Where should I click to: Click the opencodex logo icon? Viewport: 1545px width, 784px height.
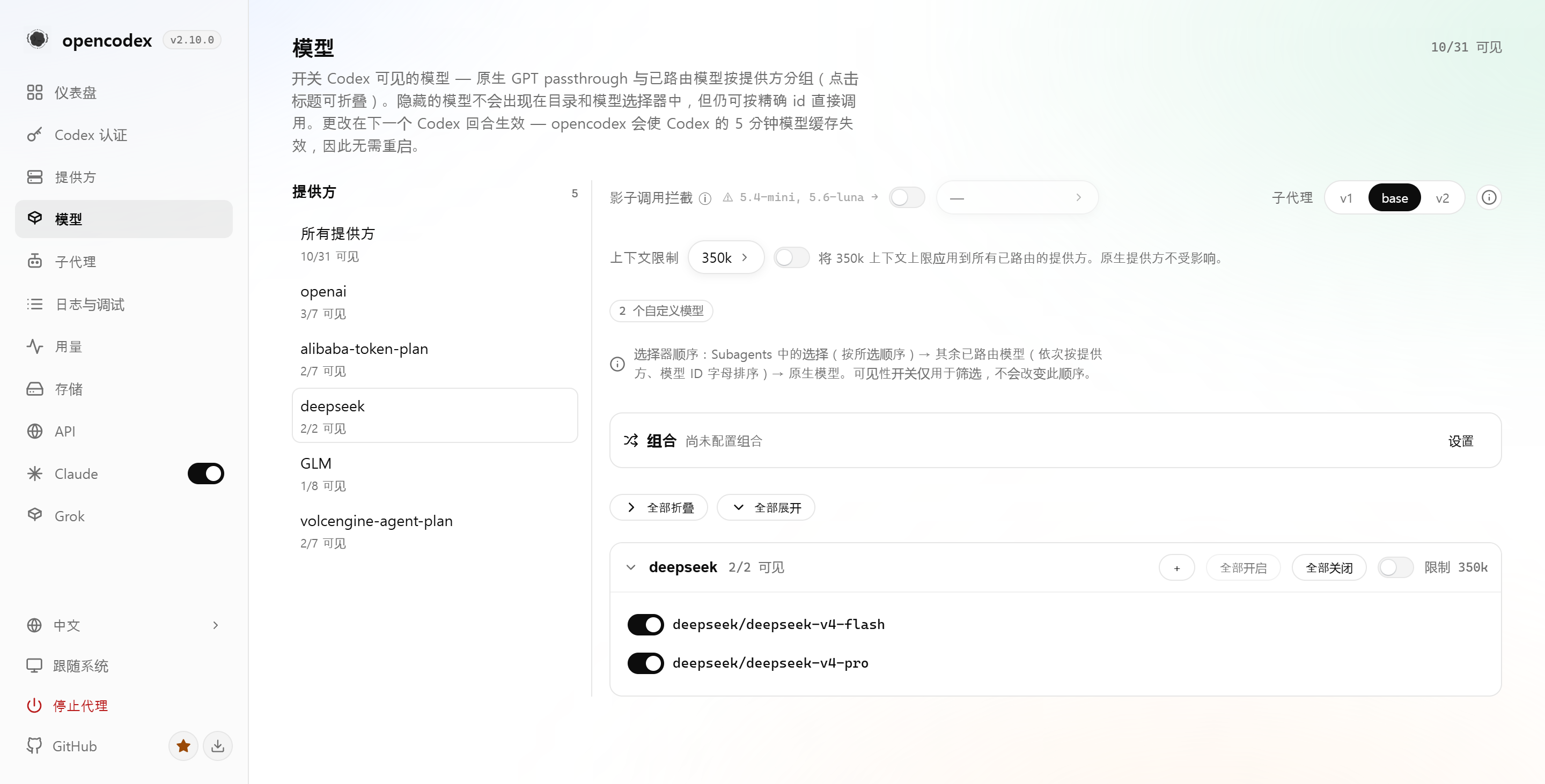pos(37,40)
